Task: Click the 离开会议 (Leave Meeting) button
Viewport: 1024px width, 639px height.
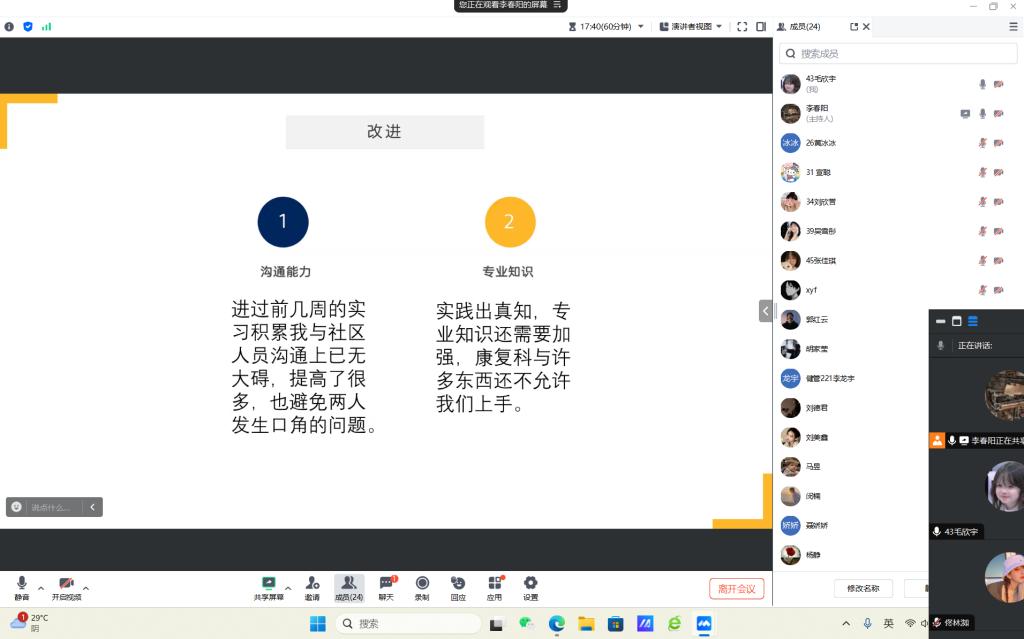Action: point(737,589)
